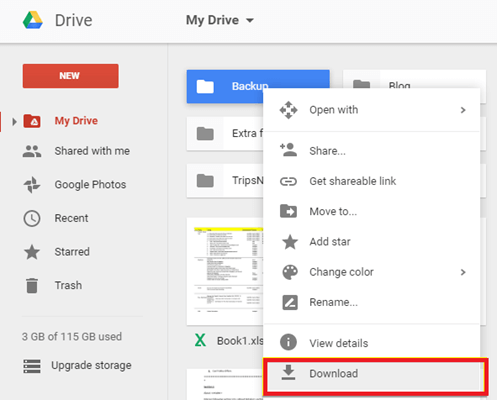This screenshot has width=497, height=400.
Task: Open the Trash bin icon
Action: pyautogui.click(x=32, y=285)
